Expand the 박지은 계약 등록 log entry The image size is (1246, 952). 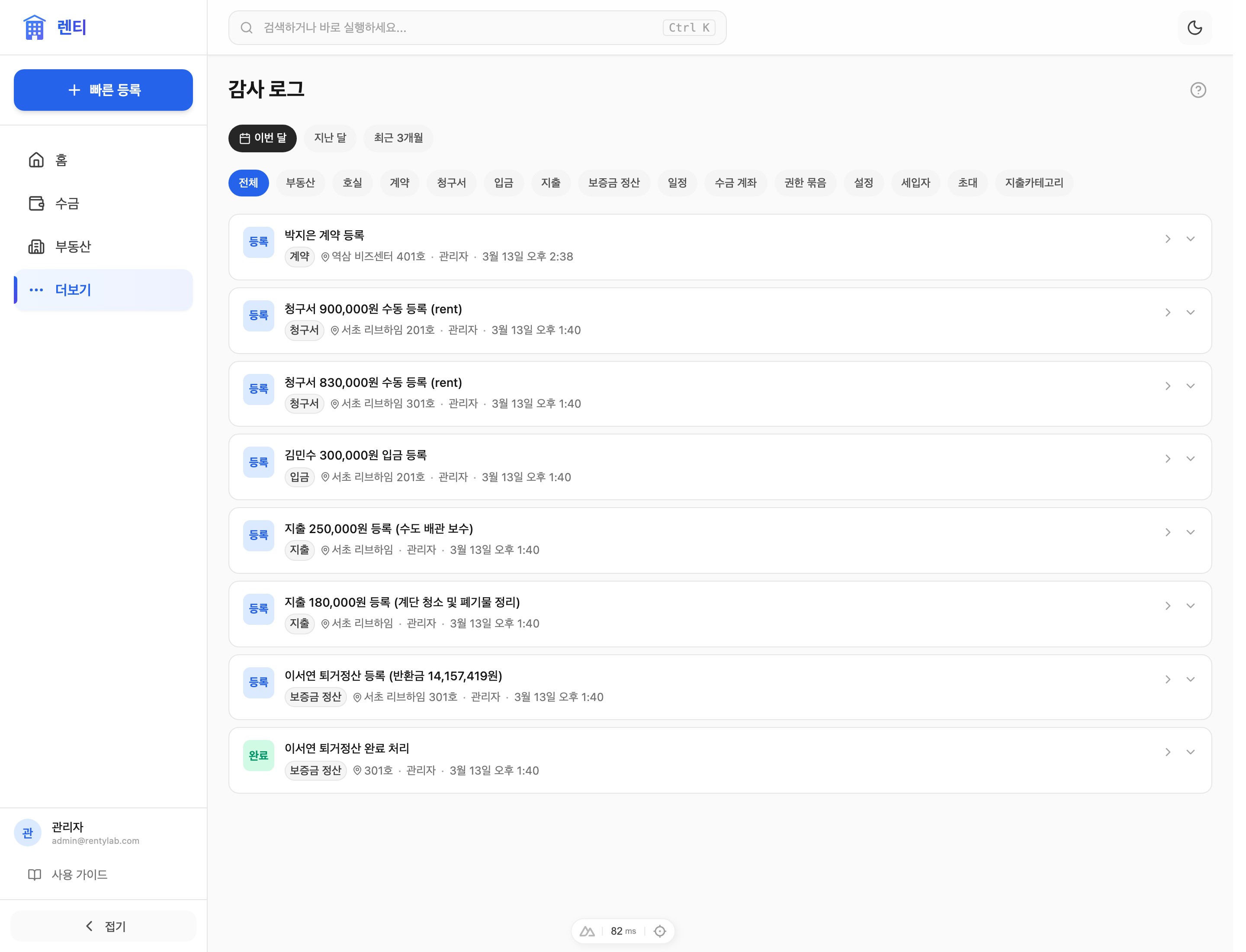(1191, 239)
